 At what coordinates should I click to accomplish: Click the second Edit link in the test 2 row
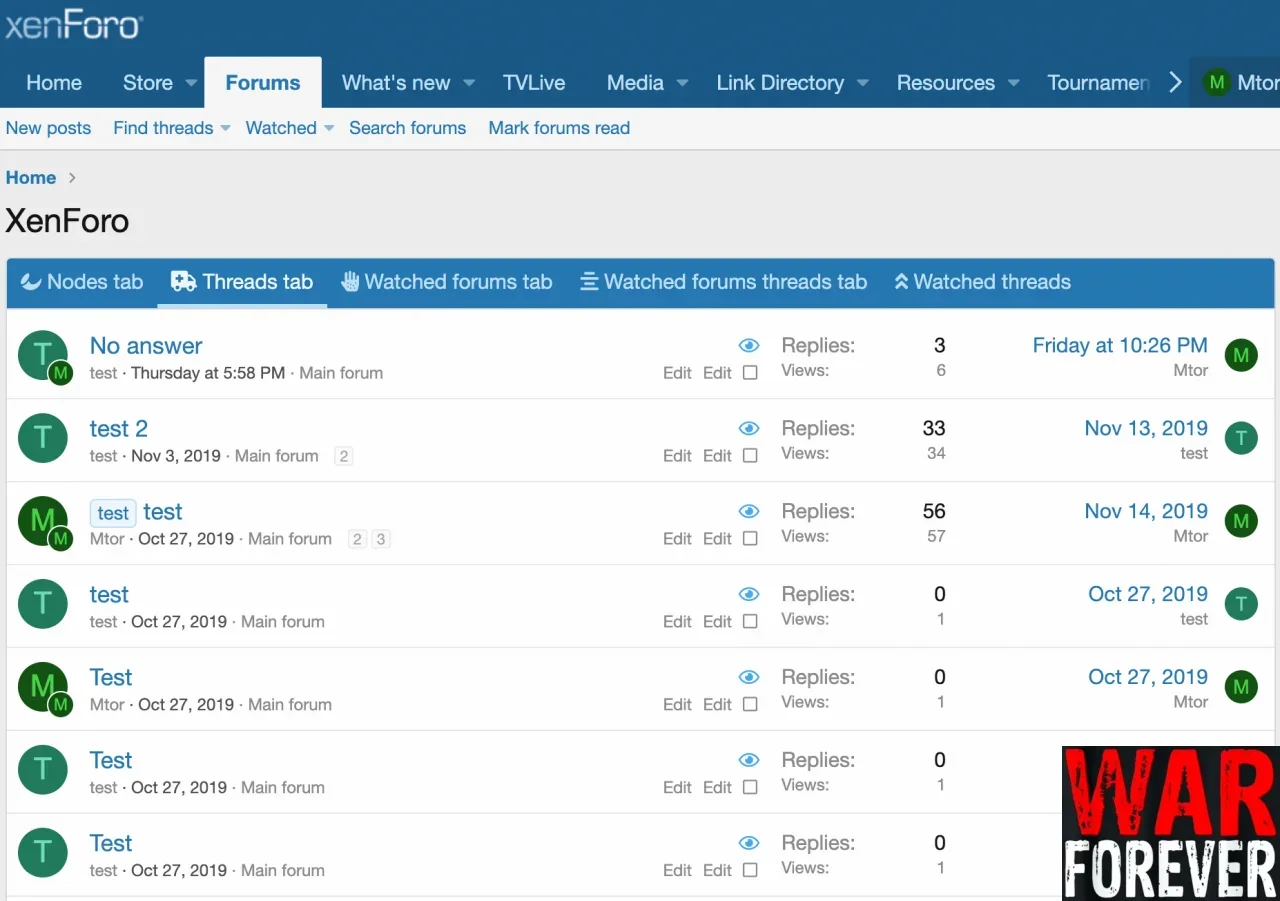pos(717,456)
